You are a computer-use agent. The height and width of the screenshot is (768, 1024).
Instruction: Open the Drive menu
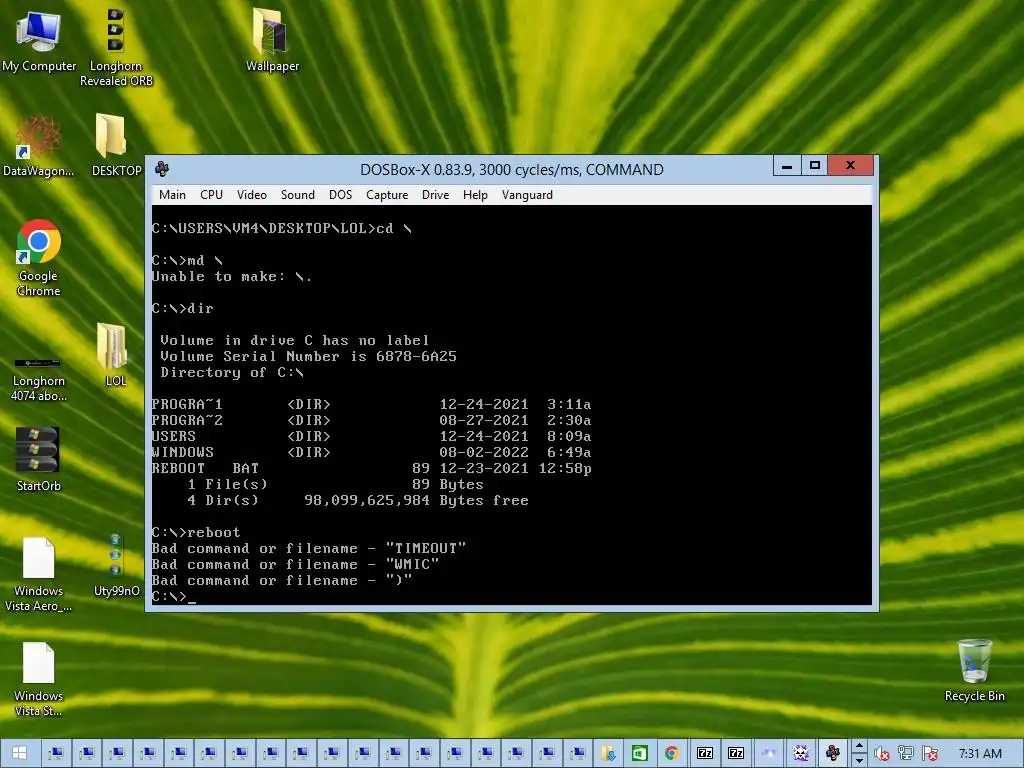pyautogui.click(x=435, y=195)
